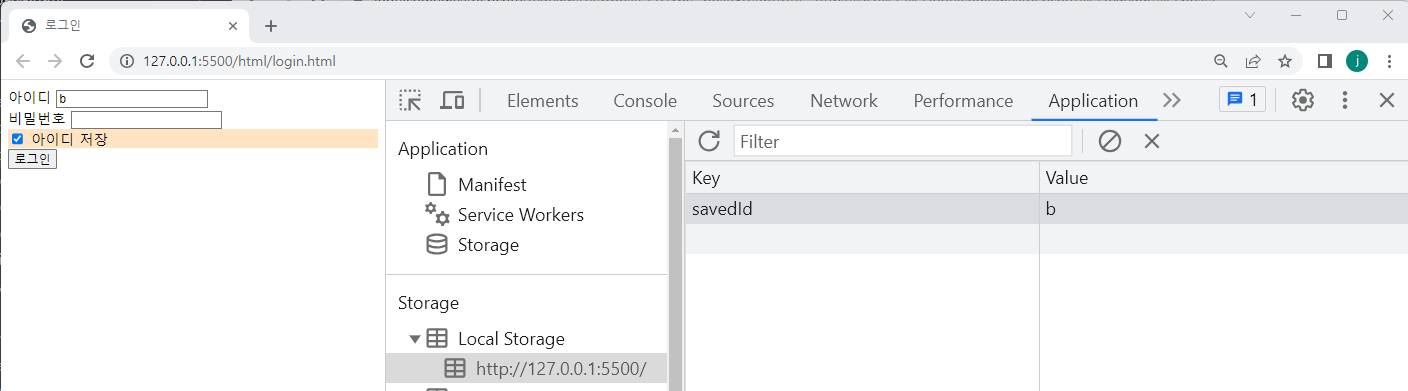Image resolution: width=1408 pixels, height=391 pixels.
Task: Open the zoom magnifier icon in address bar
Action: click(1221, 61)
